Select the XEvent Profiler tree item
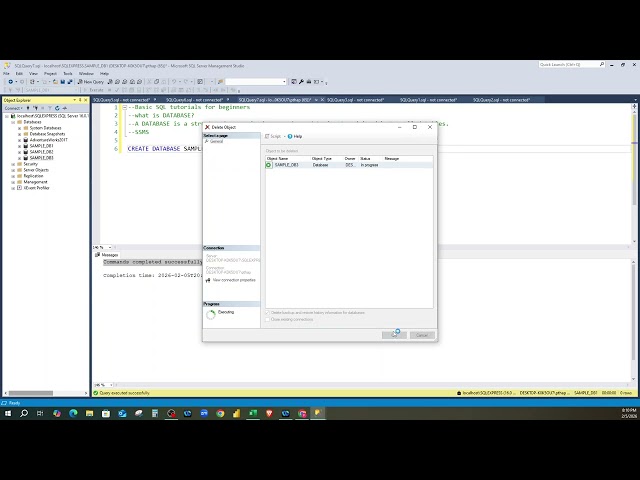Screen dimensions: 640x480 click(x=36, y=188)
